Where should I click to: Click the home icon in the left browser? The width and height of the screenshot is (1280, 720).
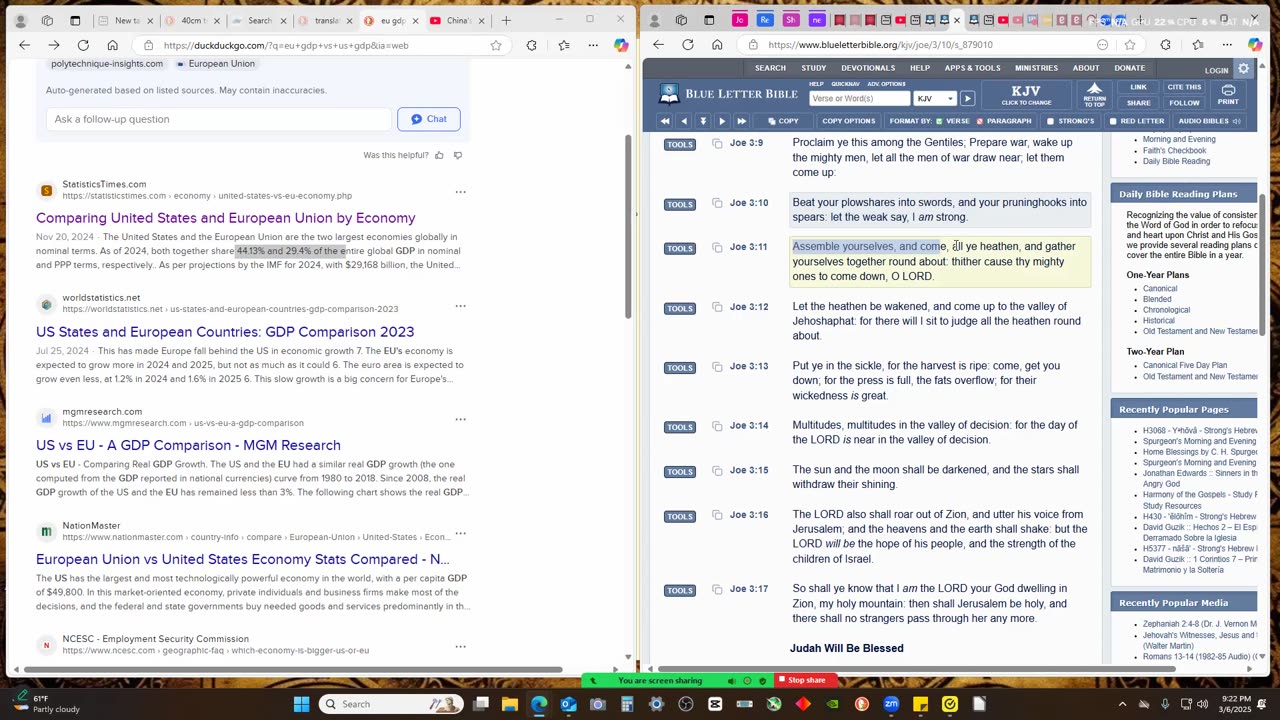[112, 45]
